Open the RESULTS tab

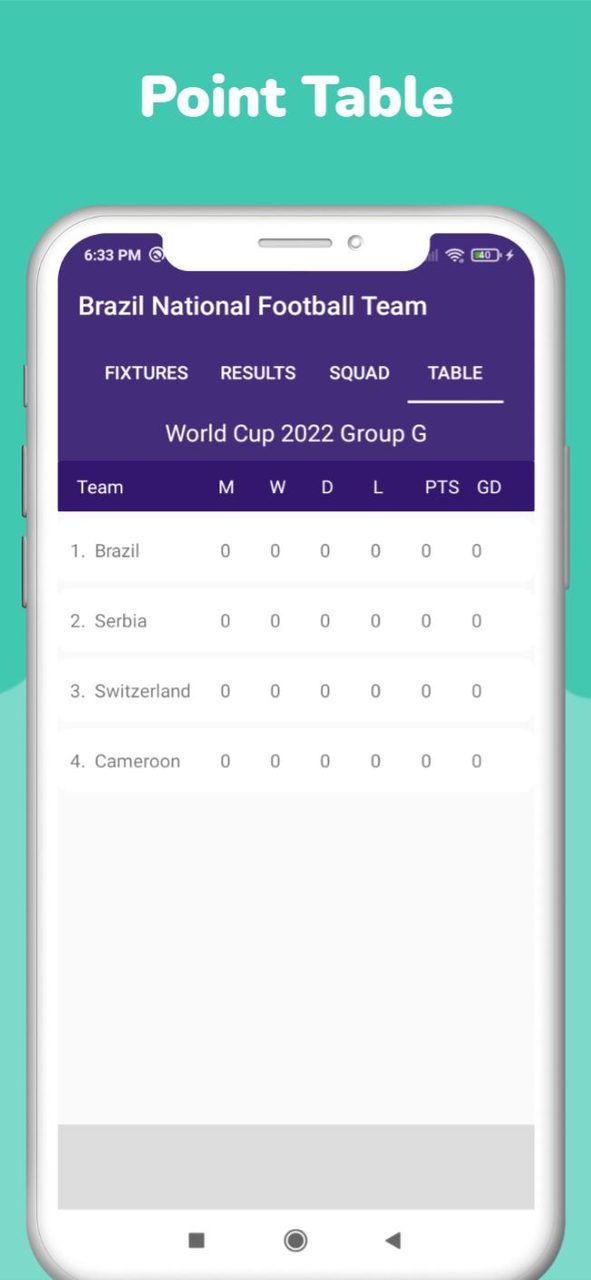pyautogui.click(x=258, y=373)
